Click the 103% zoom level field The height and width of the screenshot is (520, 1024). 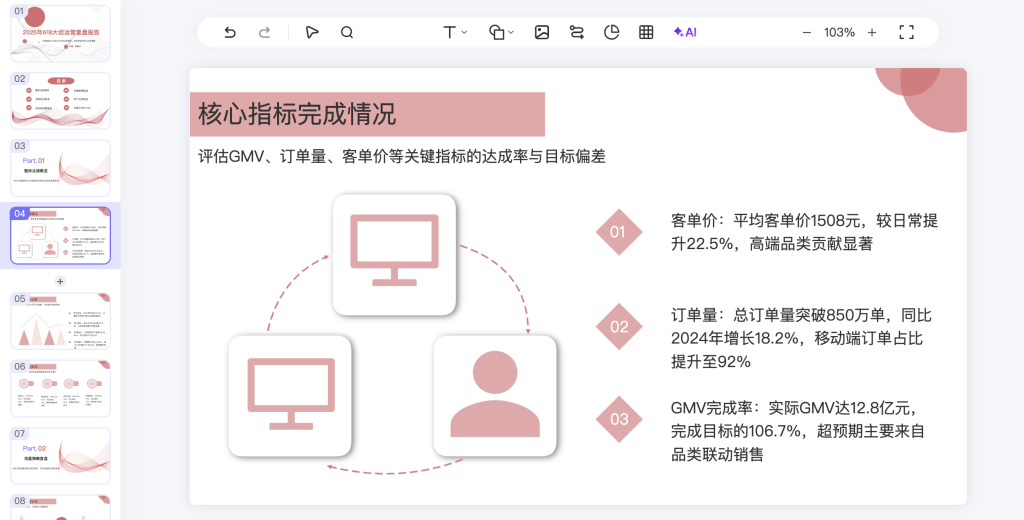click(x=839, y=32)
